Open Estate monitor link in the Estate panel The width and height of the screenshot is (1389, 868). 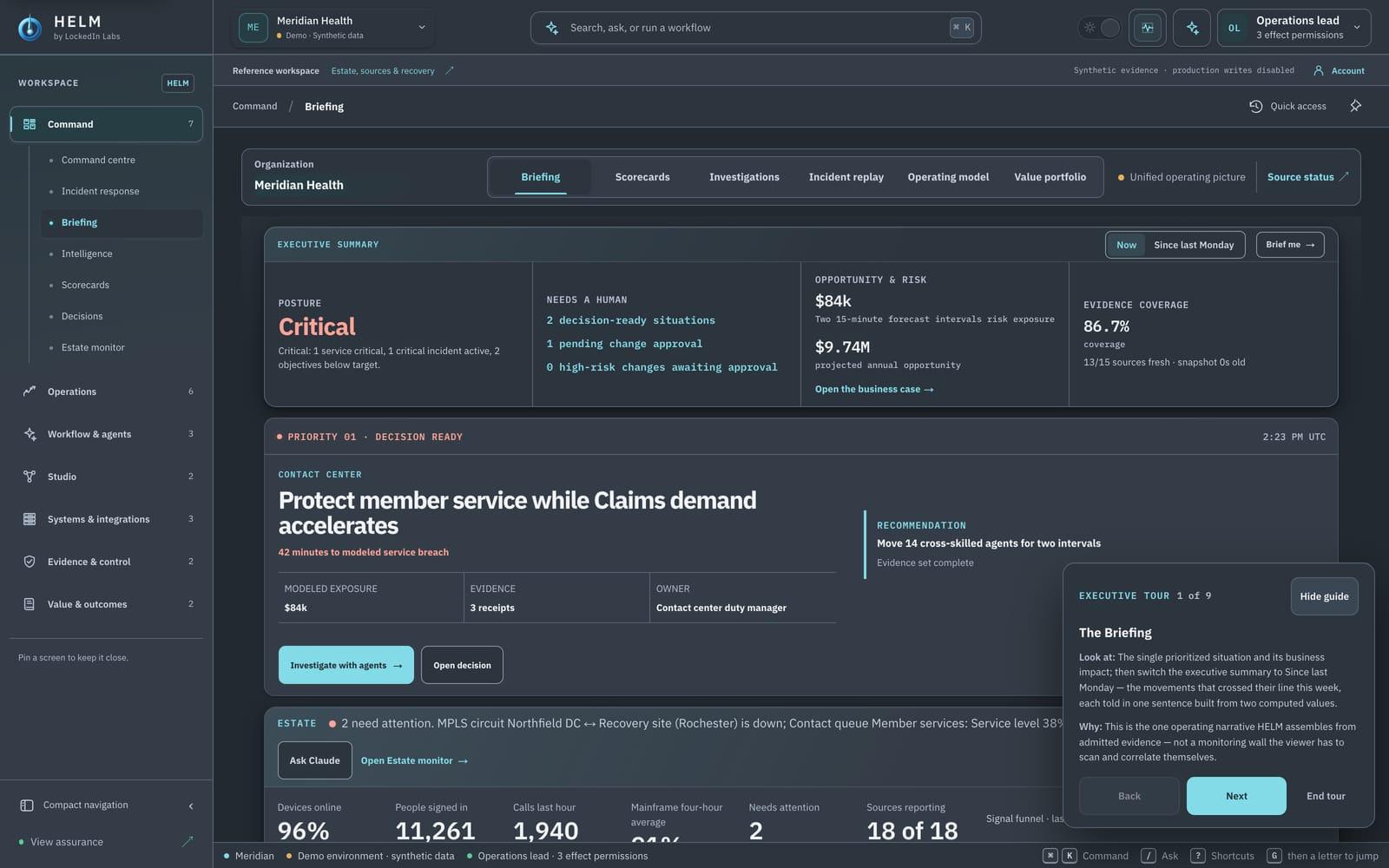tap(414, 761)
